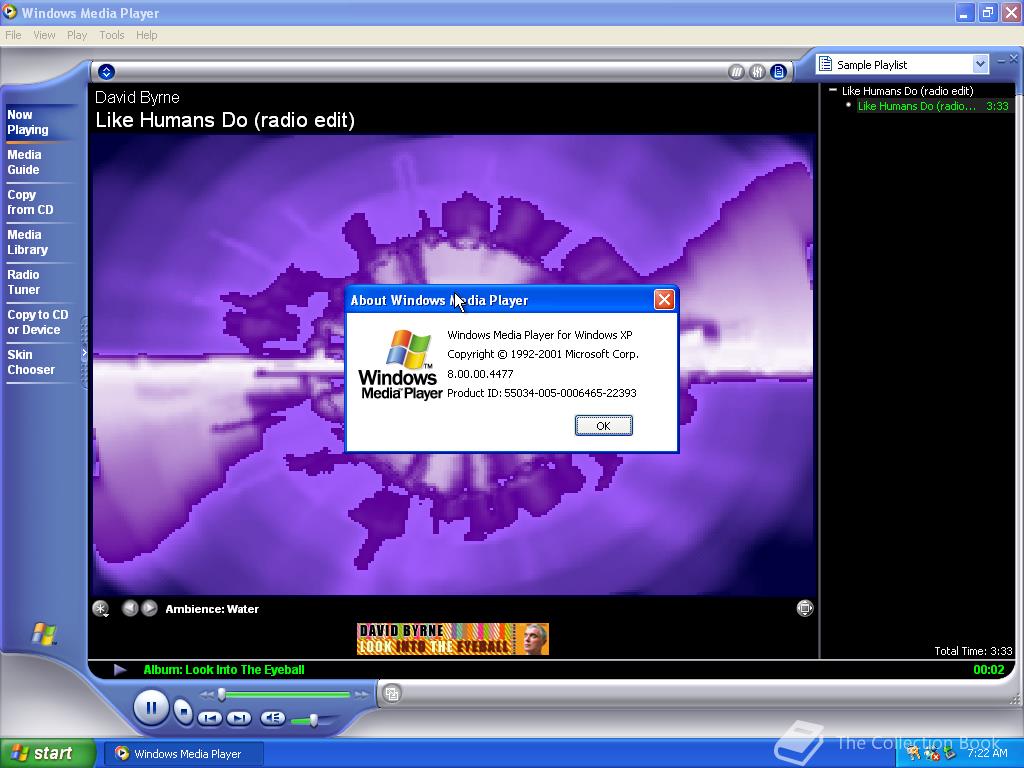Screen dimensions: 1024x768
Task: Click the play status icon beside Album text
Action: click(x=120, y=669)
